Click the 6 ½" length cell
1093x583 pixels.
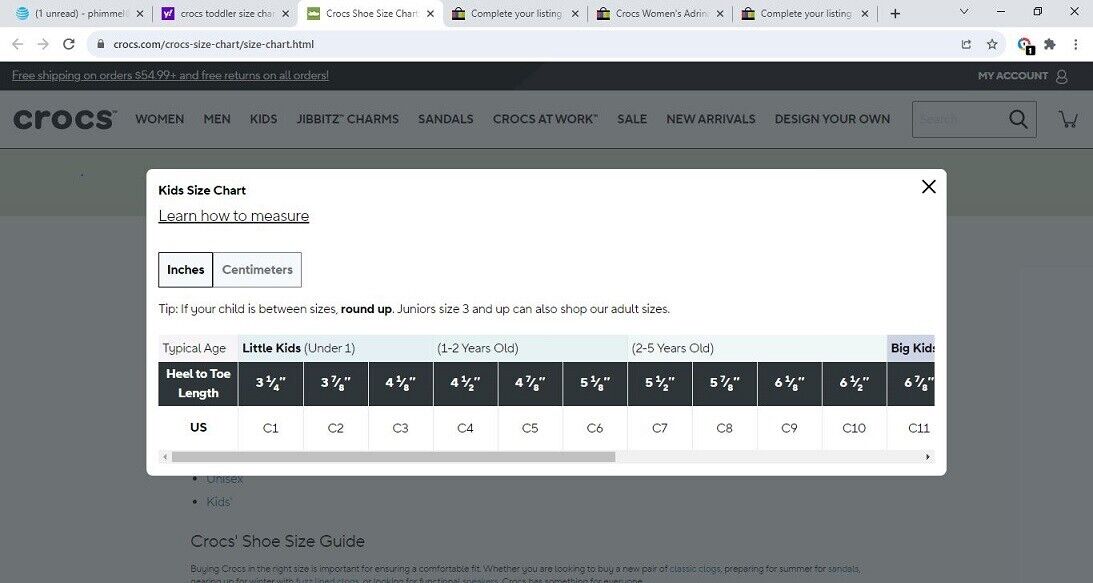point(854,384)
